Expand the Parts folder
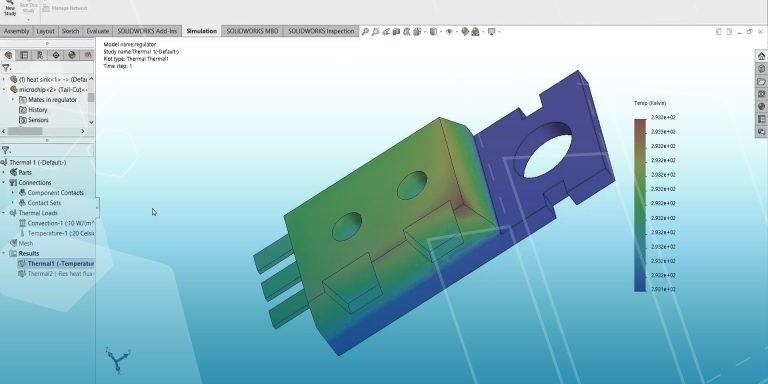This screenshot has width=768, height=384. coord(4,172)
